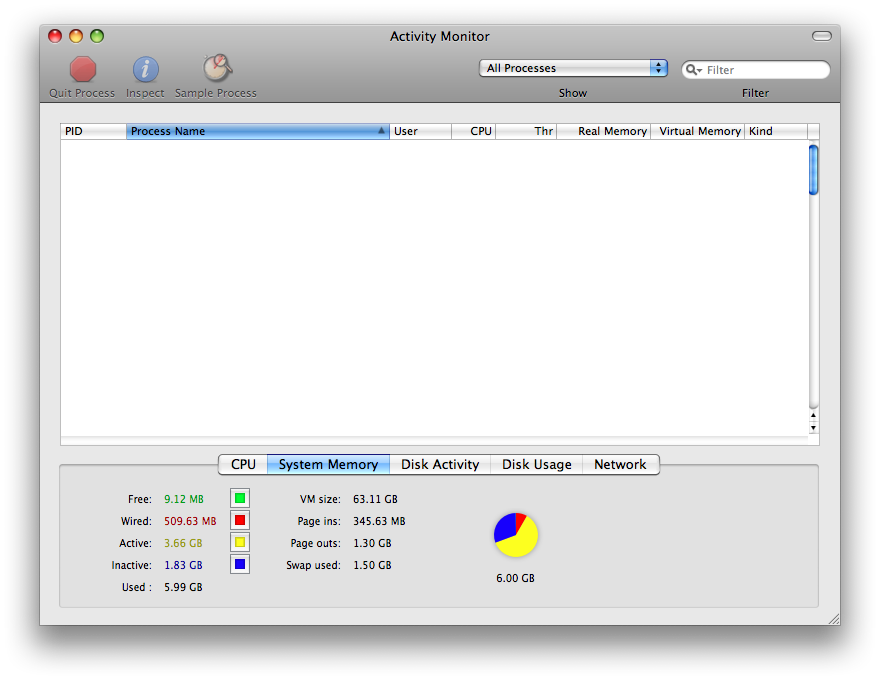Open the Network tab
This screenshot has height=680, width=880.
620,465
